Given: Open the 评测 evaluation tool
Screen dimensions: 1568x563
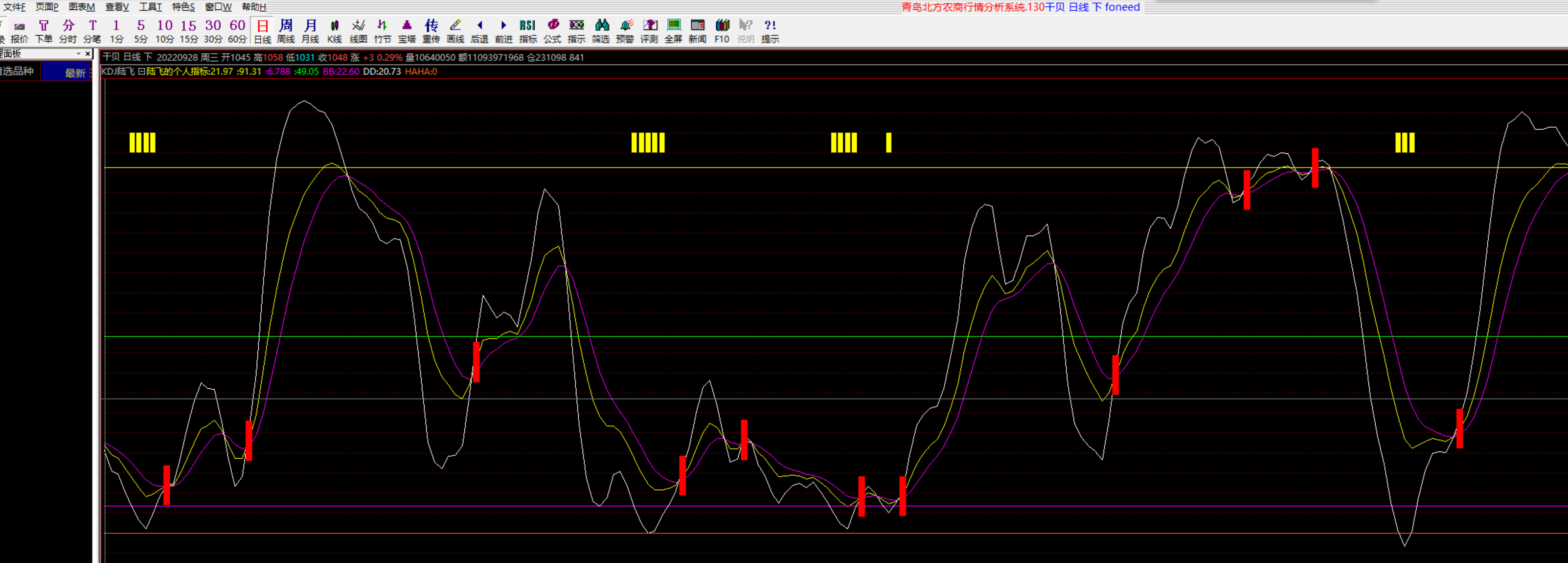Looking at the screenshot, I should click(x=650, y=32).
